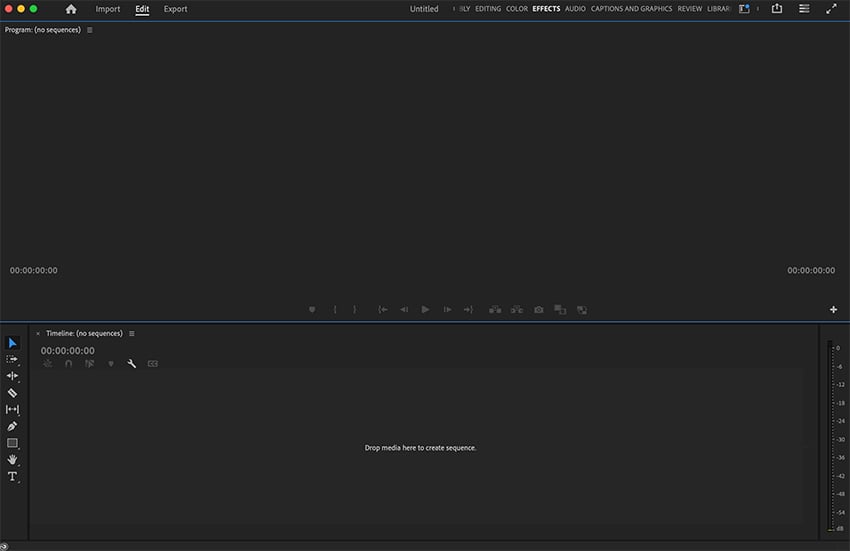
Task: Add a marker in the Timeline panel
Action: point(111,364)
